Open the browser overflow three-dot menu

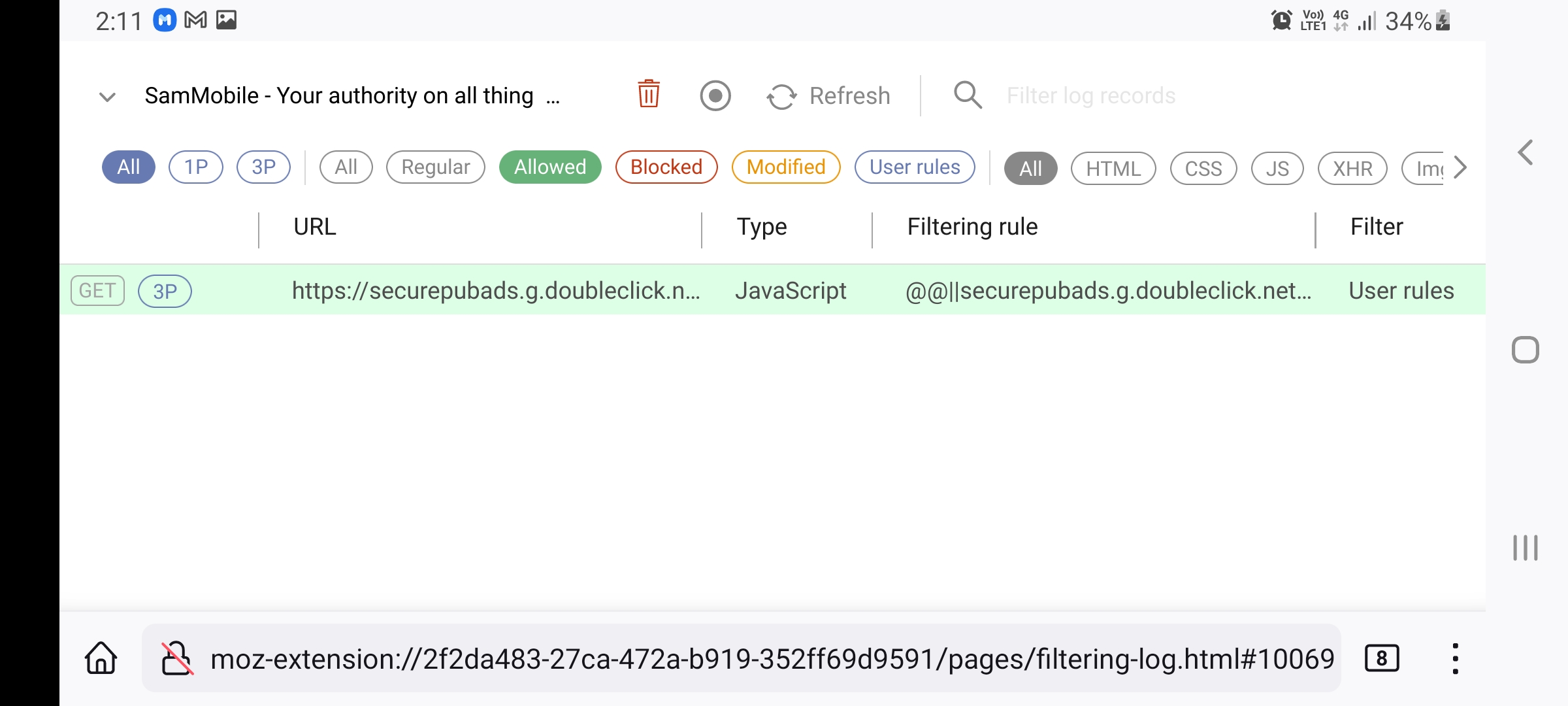point(1455,658)
